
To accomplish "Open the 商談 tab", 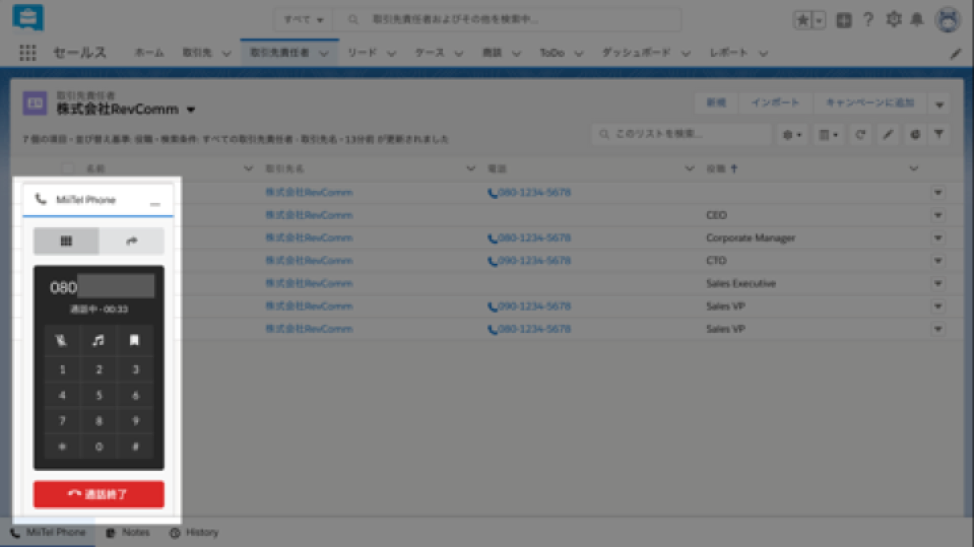I will click(x=492, y=53).
